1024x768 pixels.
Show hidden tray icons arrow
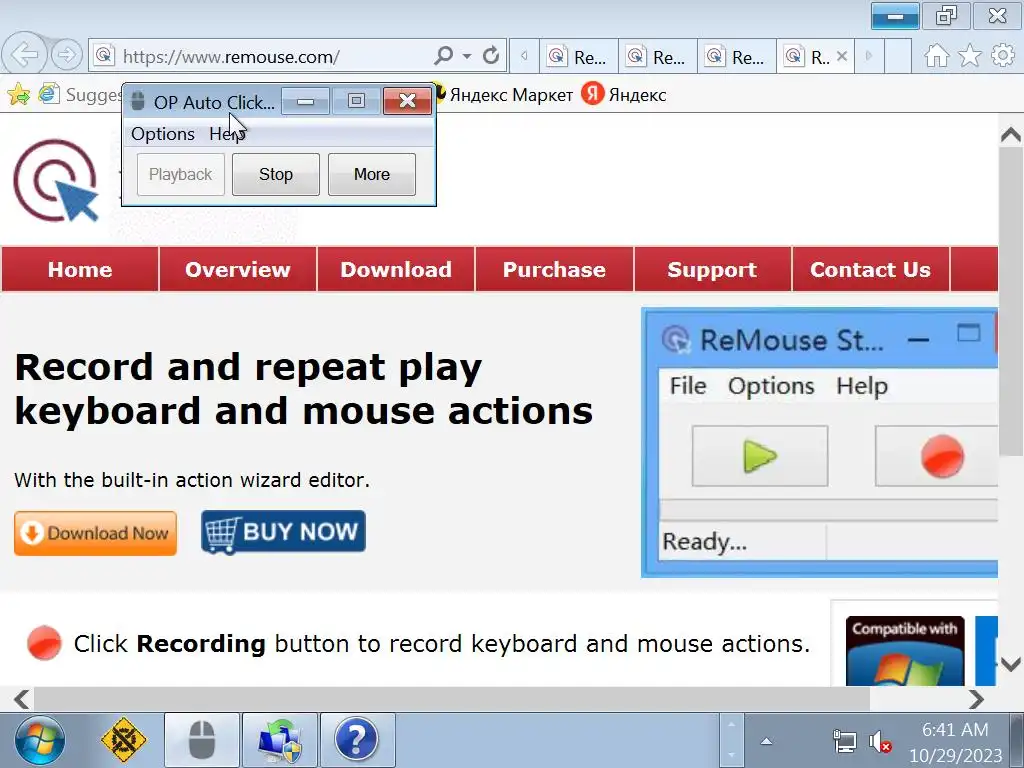[x=767, y=741]
